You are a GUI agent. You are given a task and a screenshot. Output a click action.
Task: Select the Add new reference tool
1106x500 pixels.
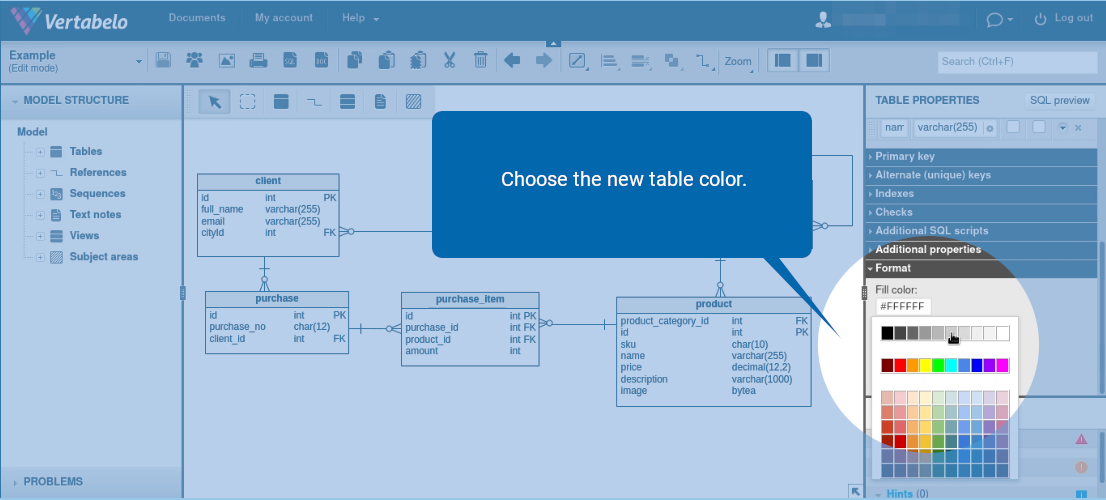pos(315,102)
